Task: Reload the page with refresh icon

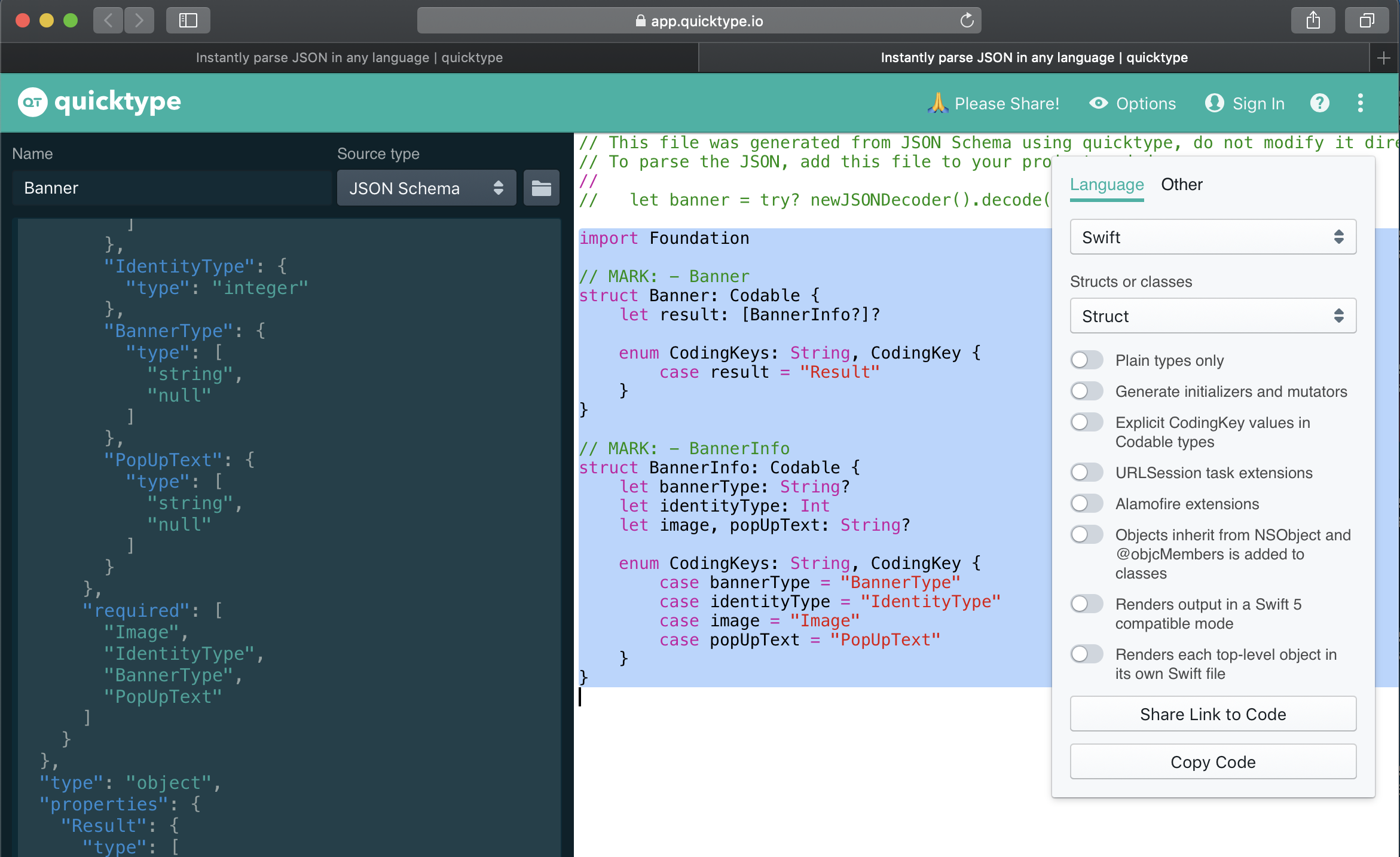Action: coord(967,21)
